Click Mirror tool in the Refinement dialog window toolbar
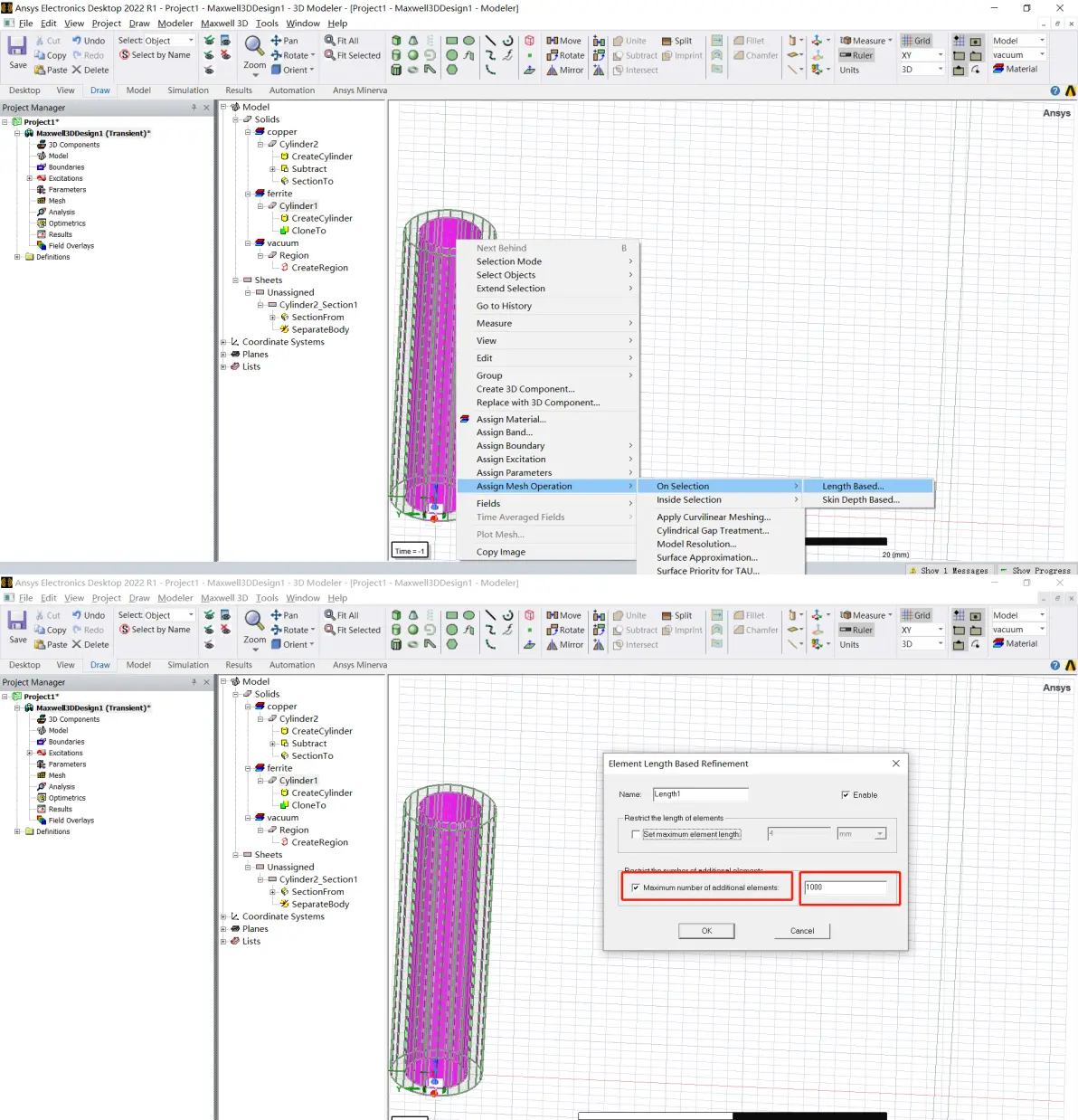This screenshot has height=1120, width=1078. point(565,644)
